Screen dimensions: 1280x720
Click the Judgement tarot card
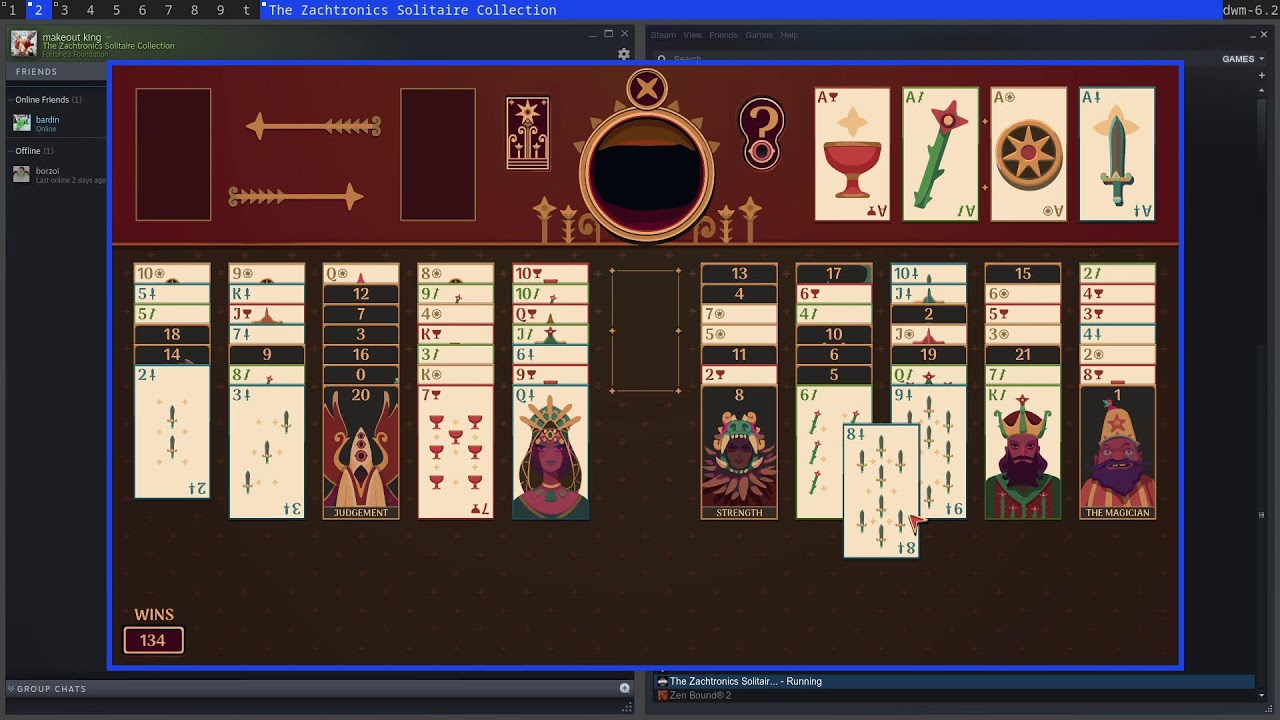pyautogui.click(x=361, y=452)
